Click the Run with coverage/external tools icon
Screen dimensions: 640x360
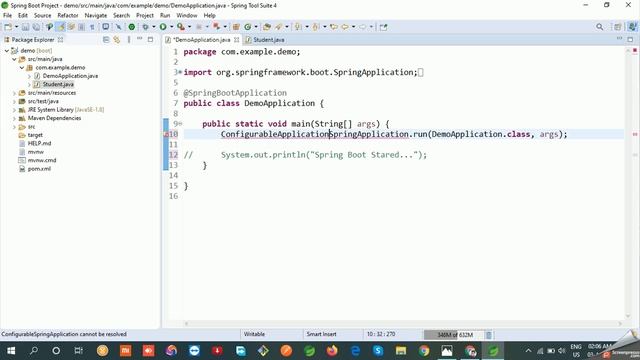point(180,27)
